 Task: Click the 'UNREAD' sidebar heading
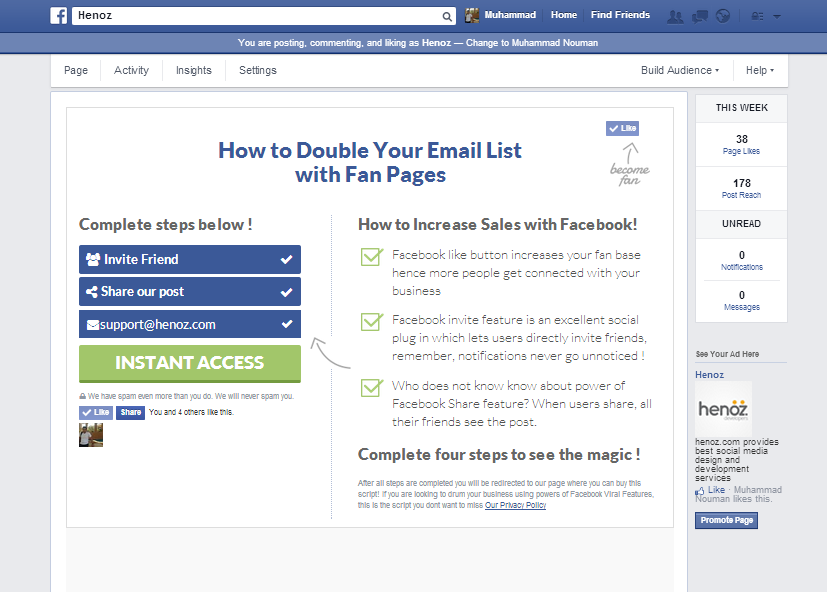pos(742,224)
